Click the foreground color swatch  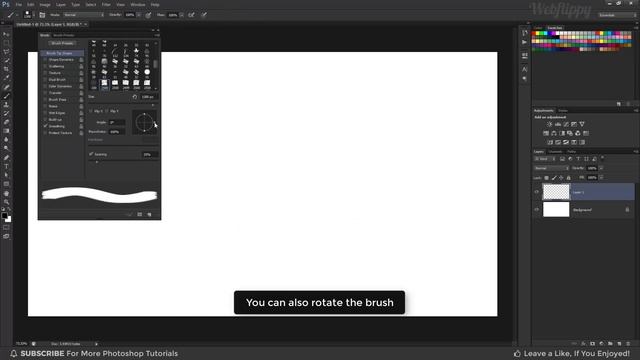(x=4, y=216)
